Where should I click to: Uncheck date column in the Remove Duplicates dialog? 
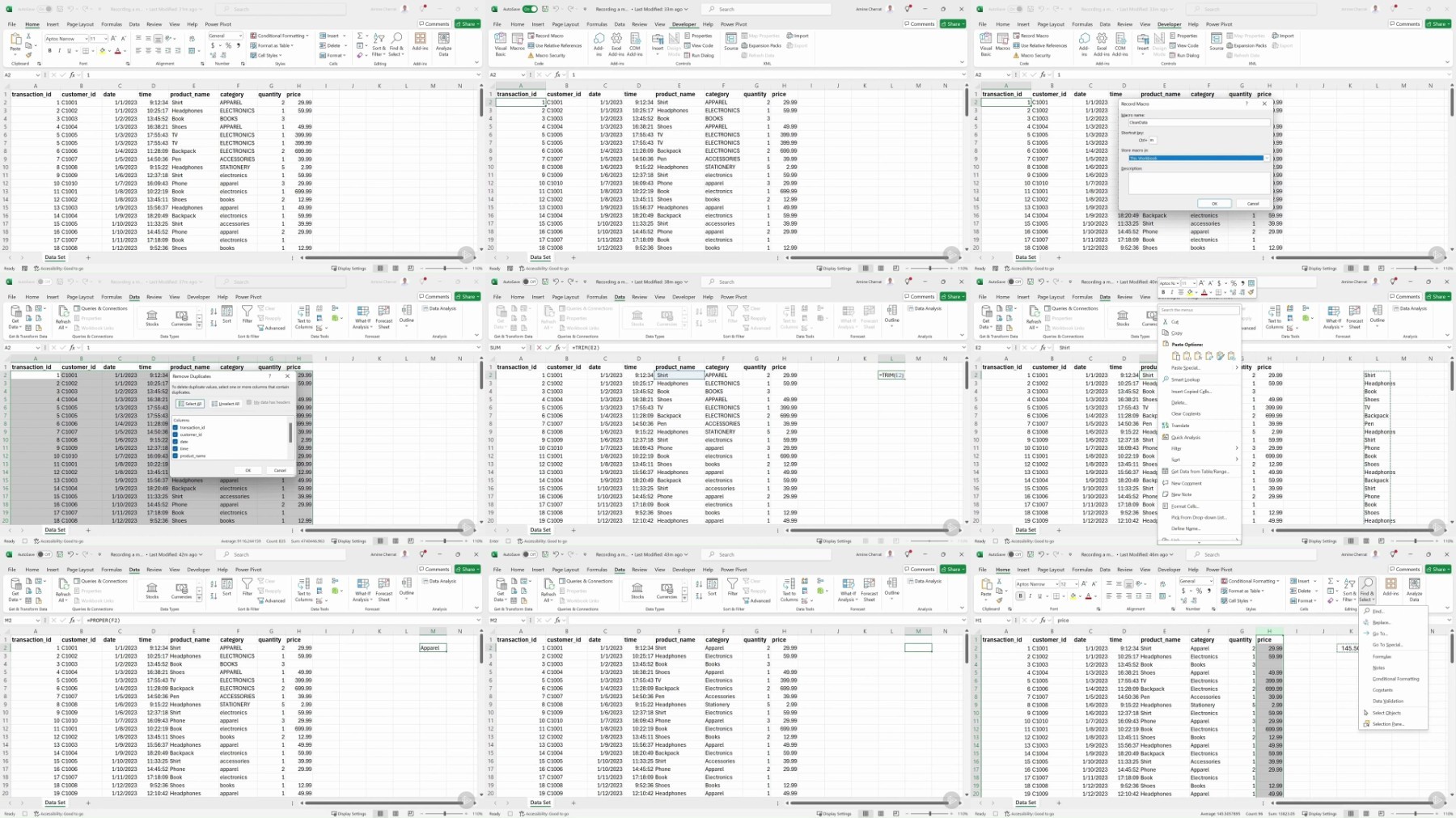click(176, 442)
